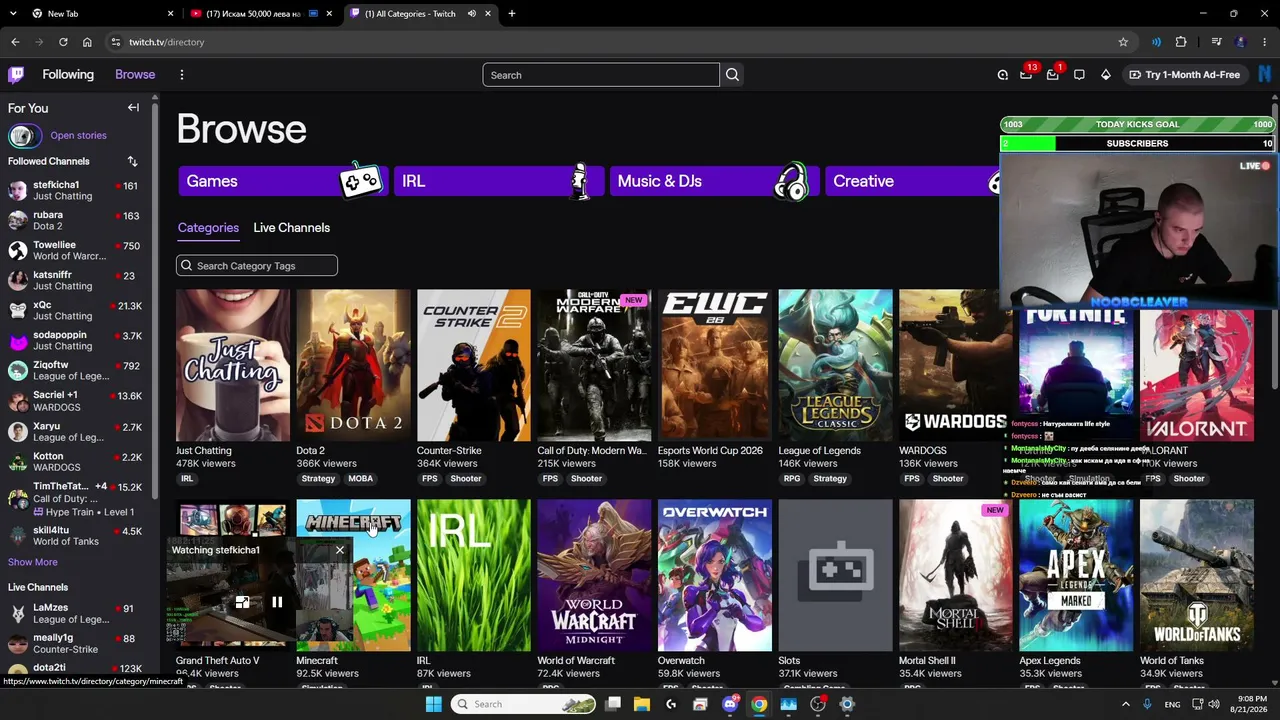This screenshot has width=1280, height=720.
Task: Mute the Twitch tab audio icon
Action: tap(471, 14)
